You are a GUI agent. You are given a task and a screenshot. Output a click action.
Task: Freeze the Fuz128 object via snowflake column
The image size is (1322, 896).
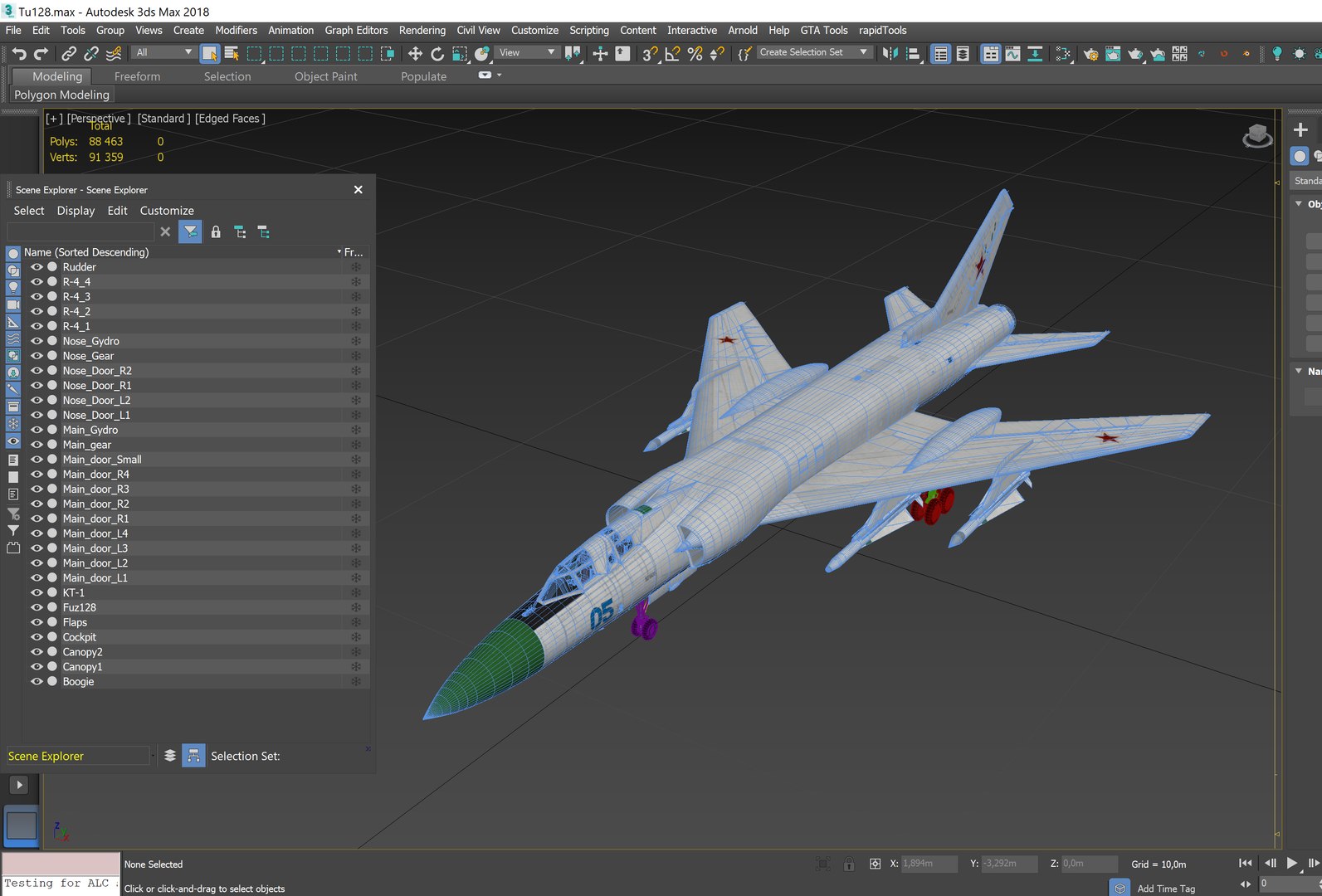[356, 607]
